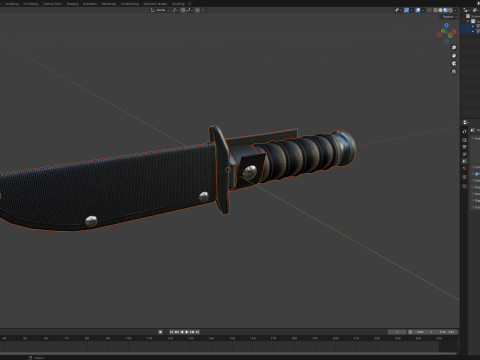The width and height of the screenshot is (480, 360).
Task: Open proportional editing falloff menu
Action: [204, 10]
